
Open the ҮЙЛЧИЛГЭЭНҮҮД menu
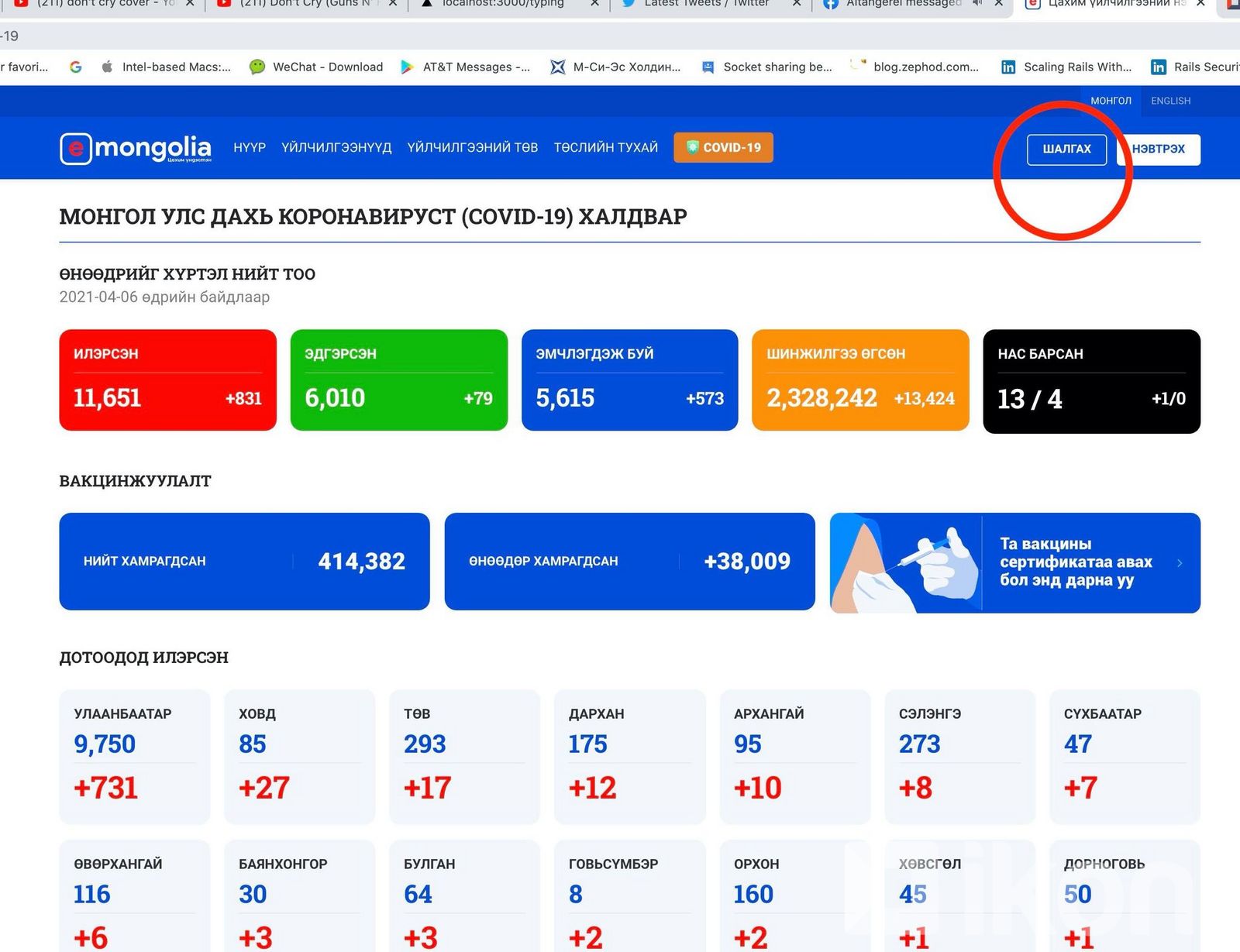[336, 147]
